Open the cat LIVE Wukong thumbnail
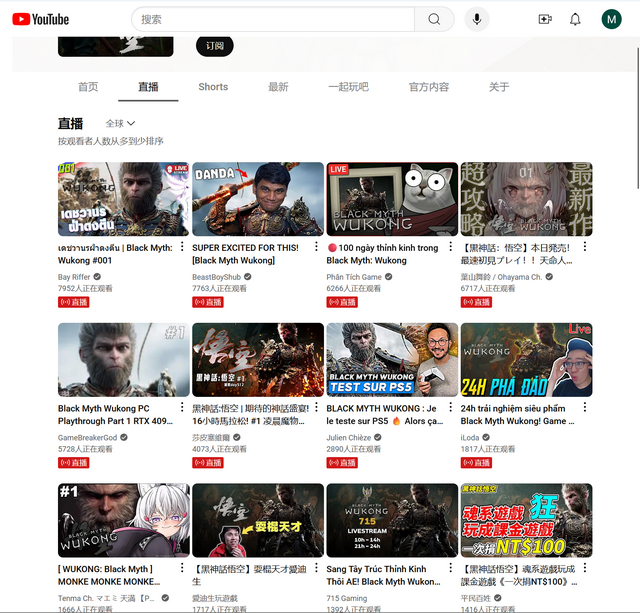The image size is (640, 613). coord(392,199)
